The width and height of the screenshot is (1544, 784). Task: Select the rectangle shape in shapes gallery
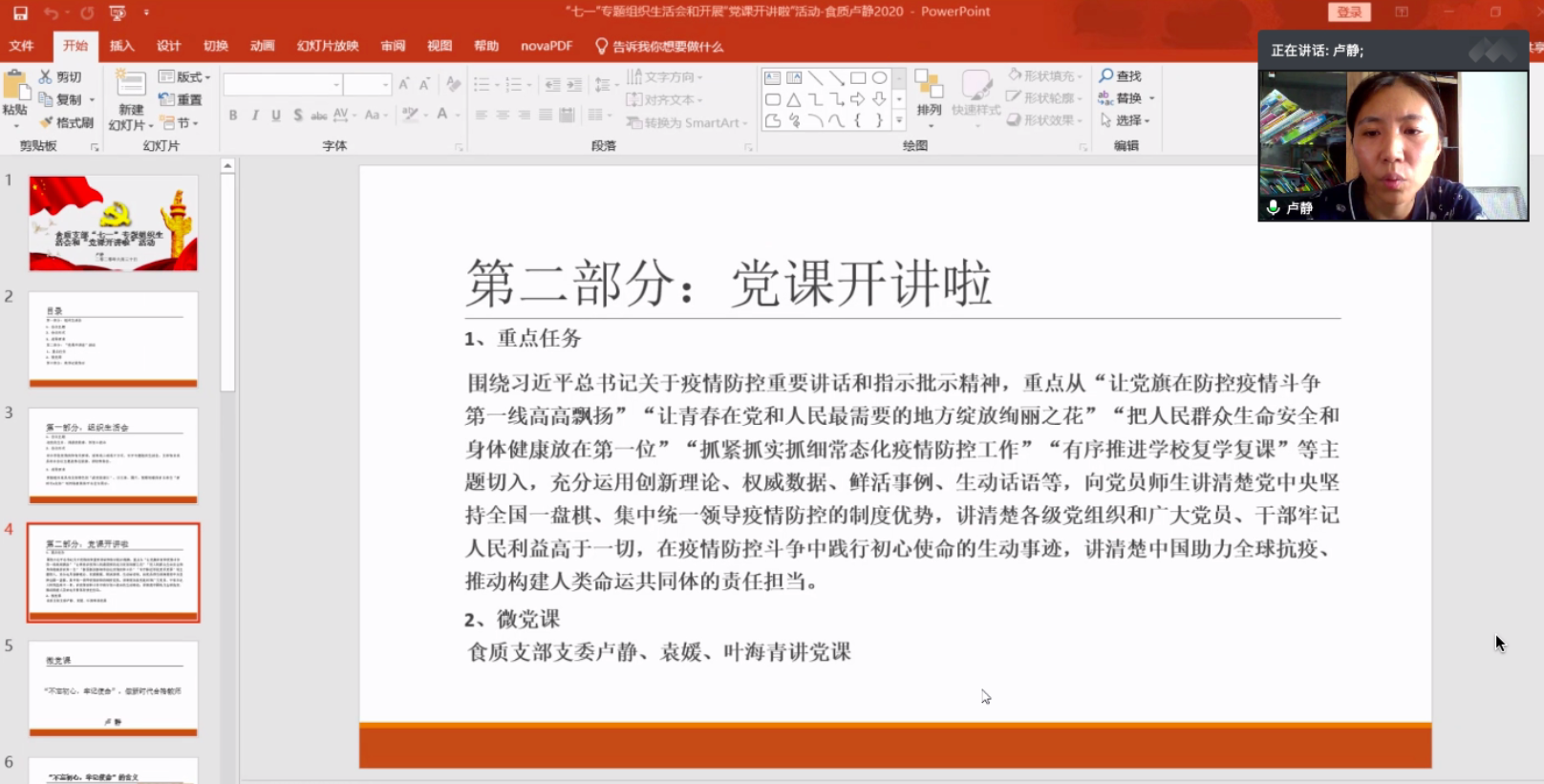[858, 77]
